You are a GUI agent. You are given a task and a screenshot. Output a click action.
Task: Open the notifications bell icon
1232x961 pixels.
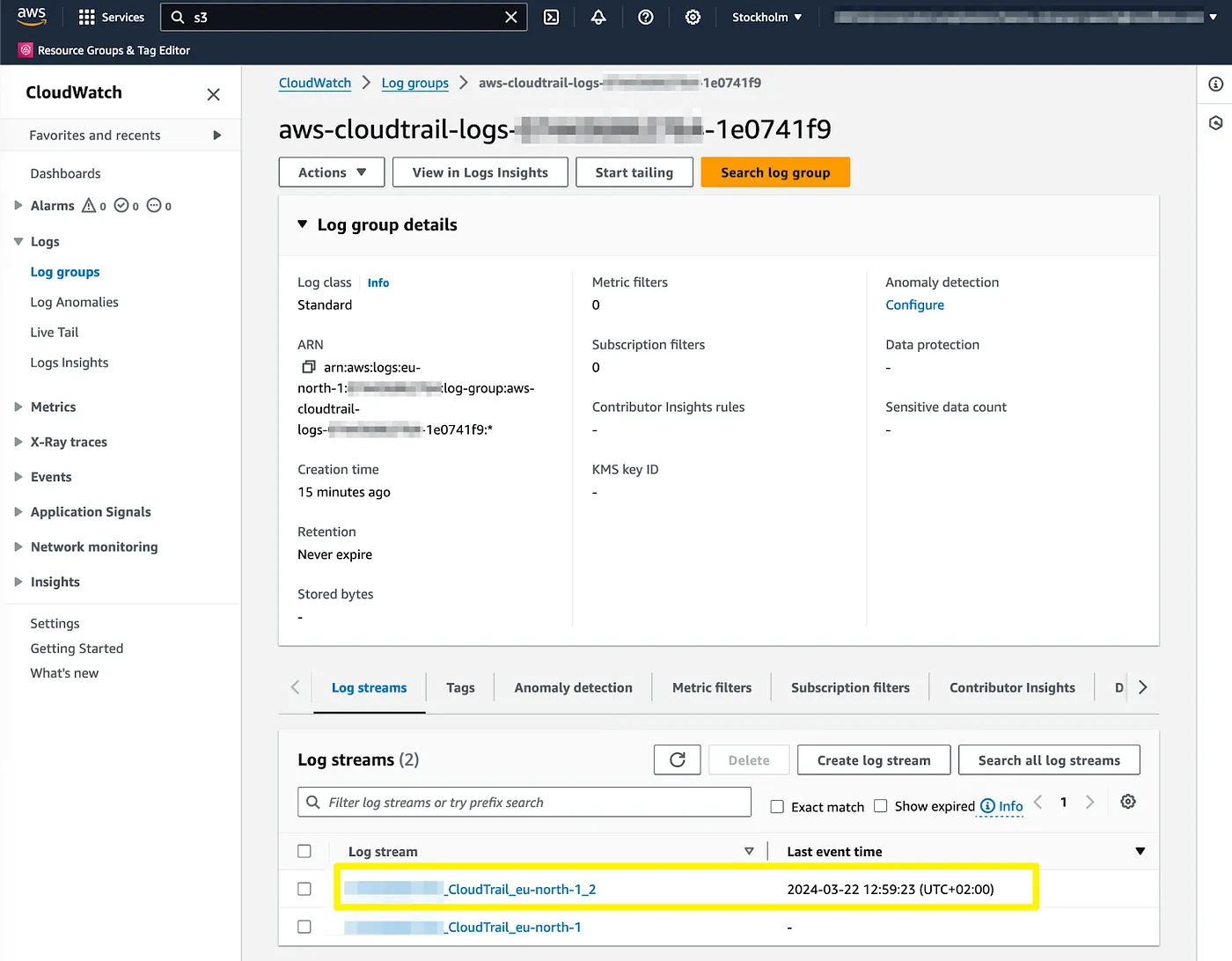tap(598, 18)
